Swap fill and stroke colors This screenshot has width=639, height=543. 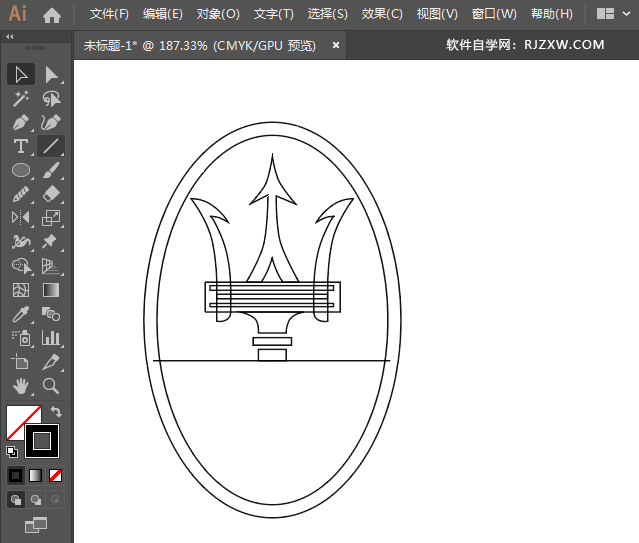coord(56,412)
